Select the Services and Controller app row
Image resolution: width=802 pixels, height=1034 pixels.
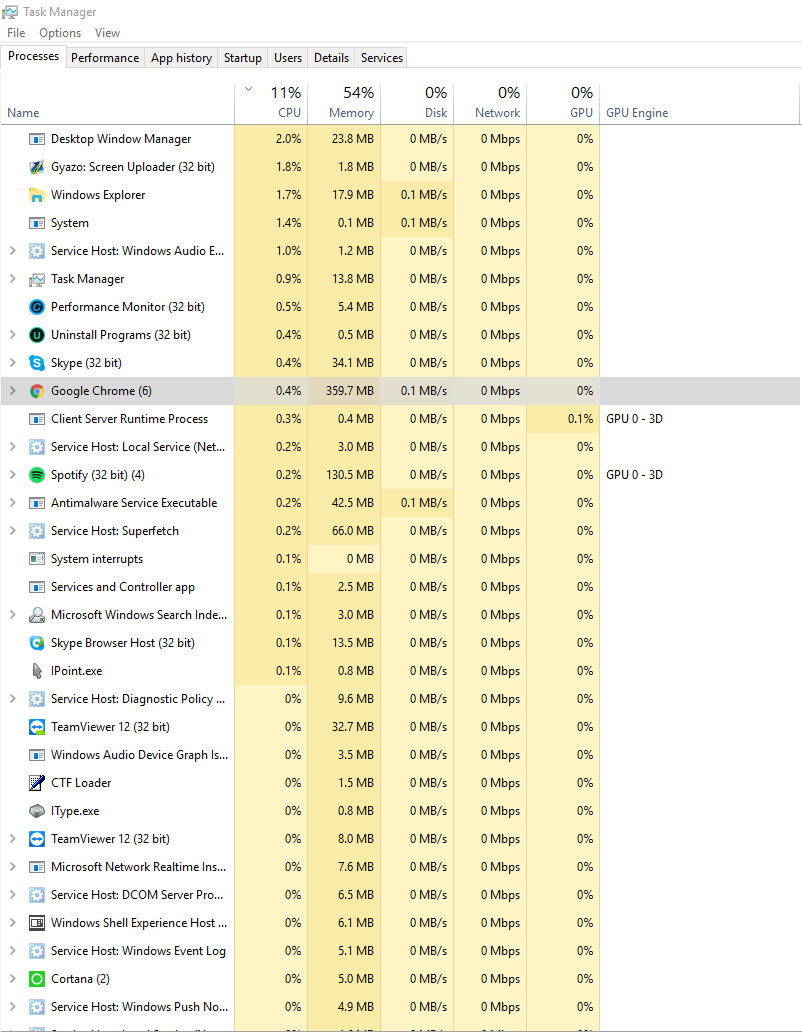coord(401,587)
